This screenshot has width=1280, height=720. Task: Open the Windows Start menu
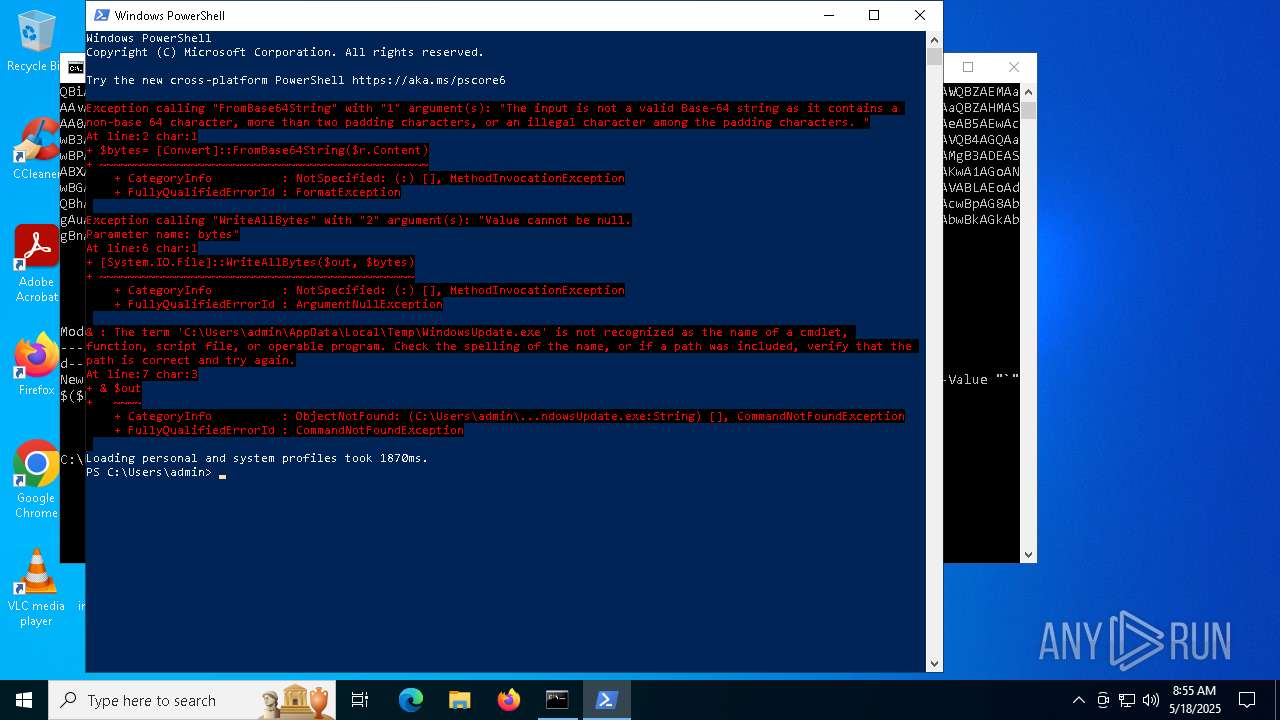click(24, 700)
